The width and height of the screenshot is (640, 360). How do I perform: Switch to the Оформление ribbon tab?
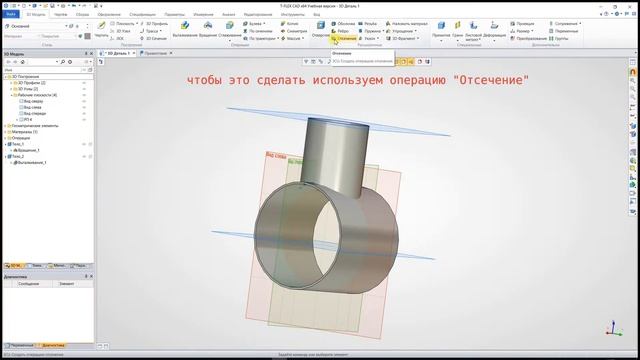(x=109, y=14)
